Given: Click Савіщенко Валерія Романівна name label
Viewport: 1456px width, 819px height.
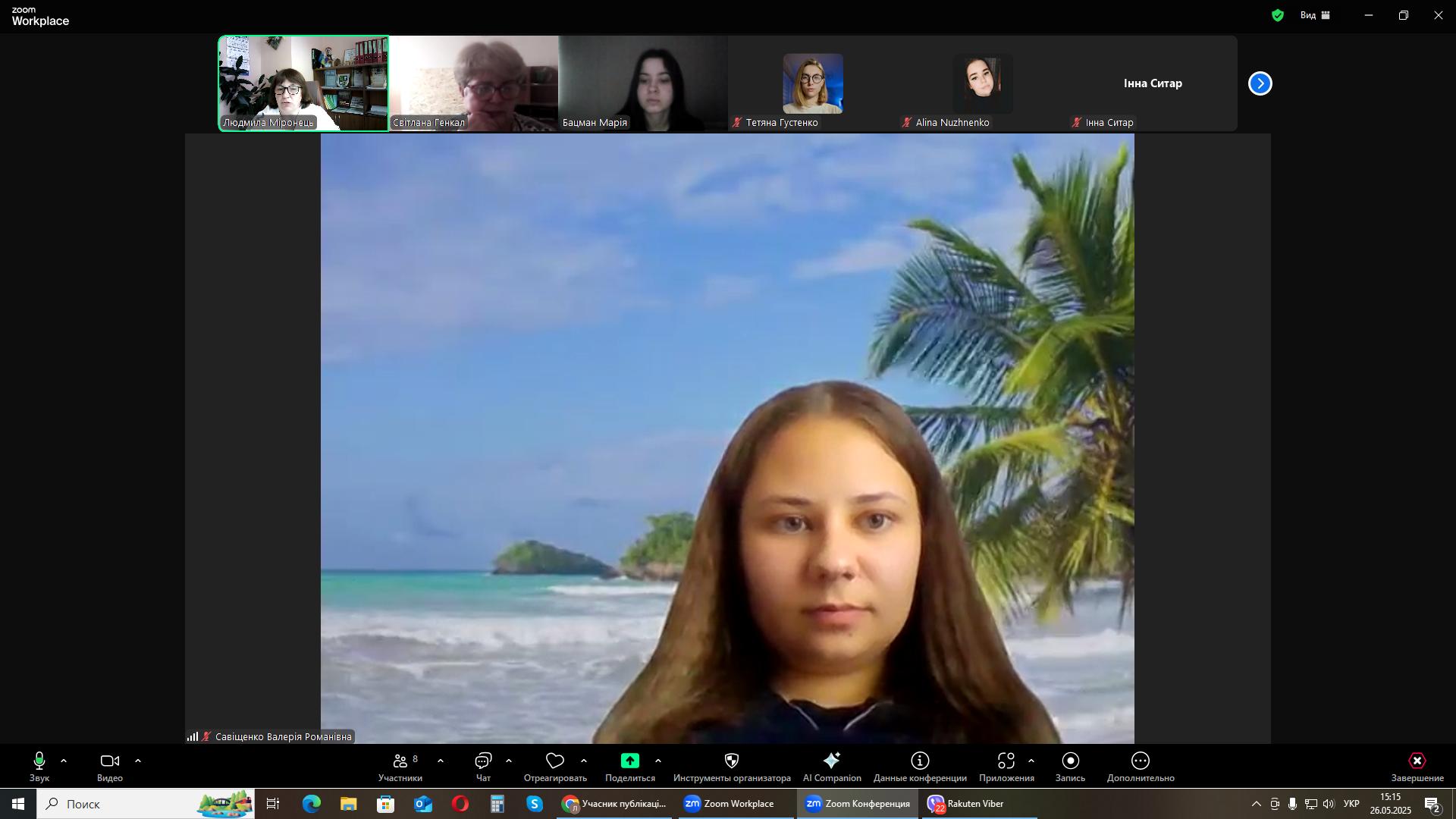Looking at the screenshot, I should coord(284,736).
